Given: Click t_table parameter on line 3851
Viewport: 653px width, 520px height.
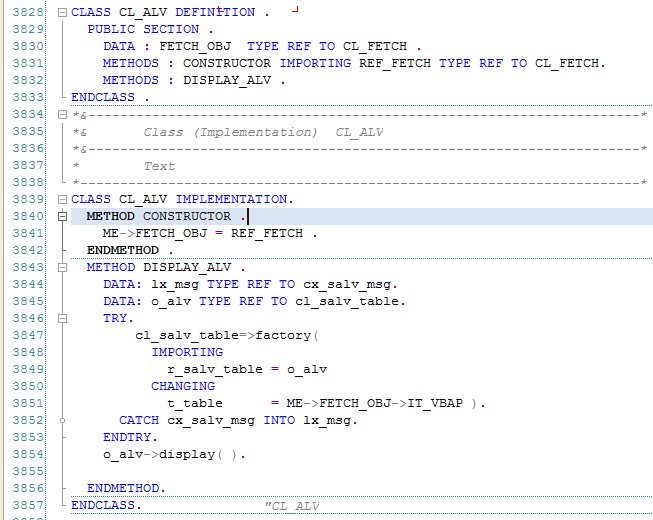Looking at the screenshot, I should 195,403.
